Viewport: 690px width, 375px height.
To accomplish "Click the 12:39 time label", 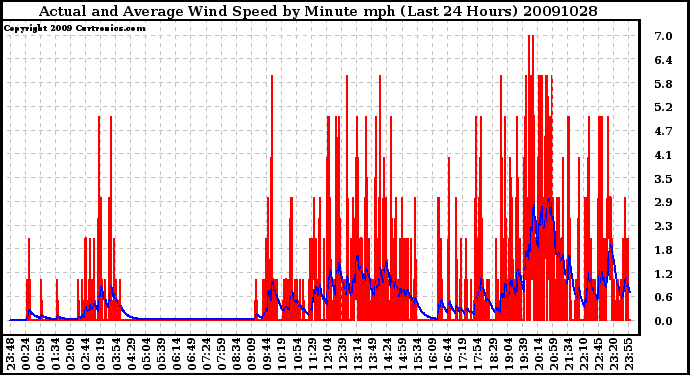I will (341, 354).
